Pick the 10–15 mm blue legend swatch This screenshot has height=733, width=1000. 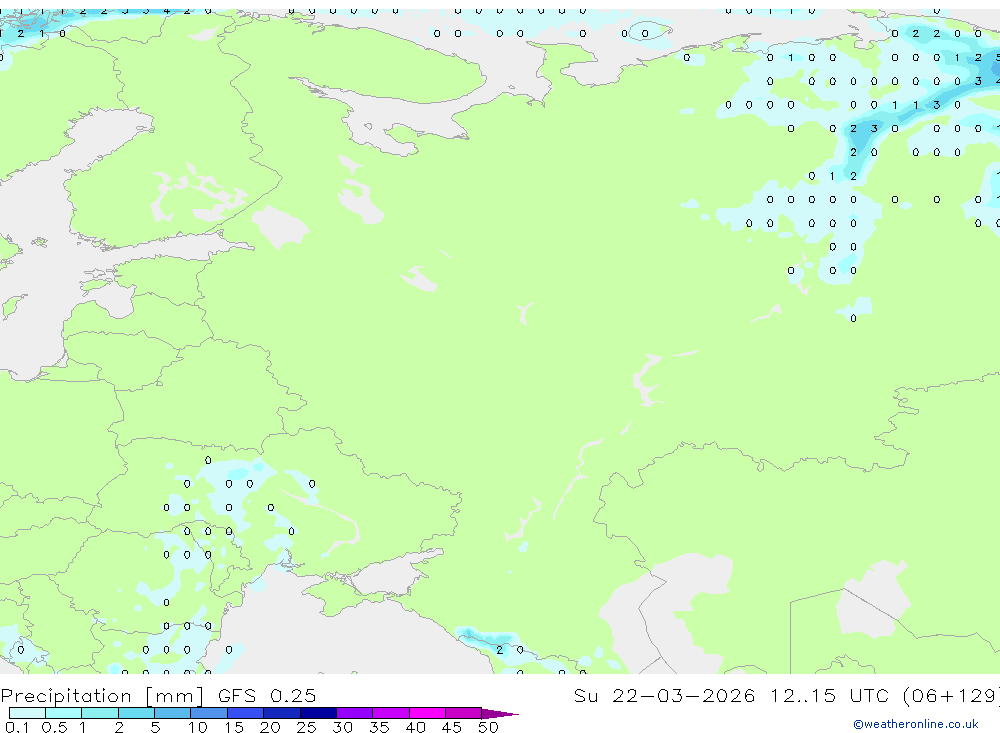(209, 713)
